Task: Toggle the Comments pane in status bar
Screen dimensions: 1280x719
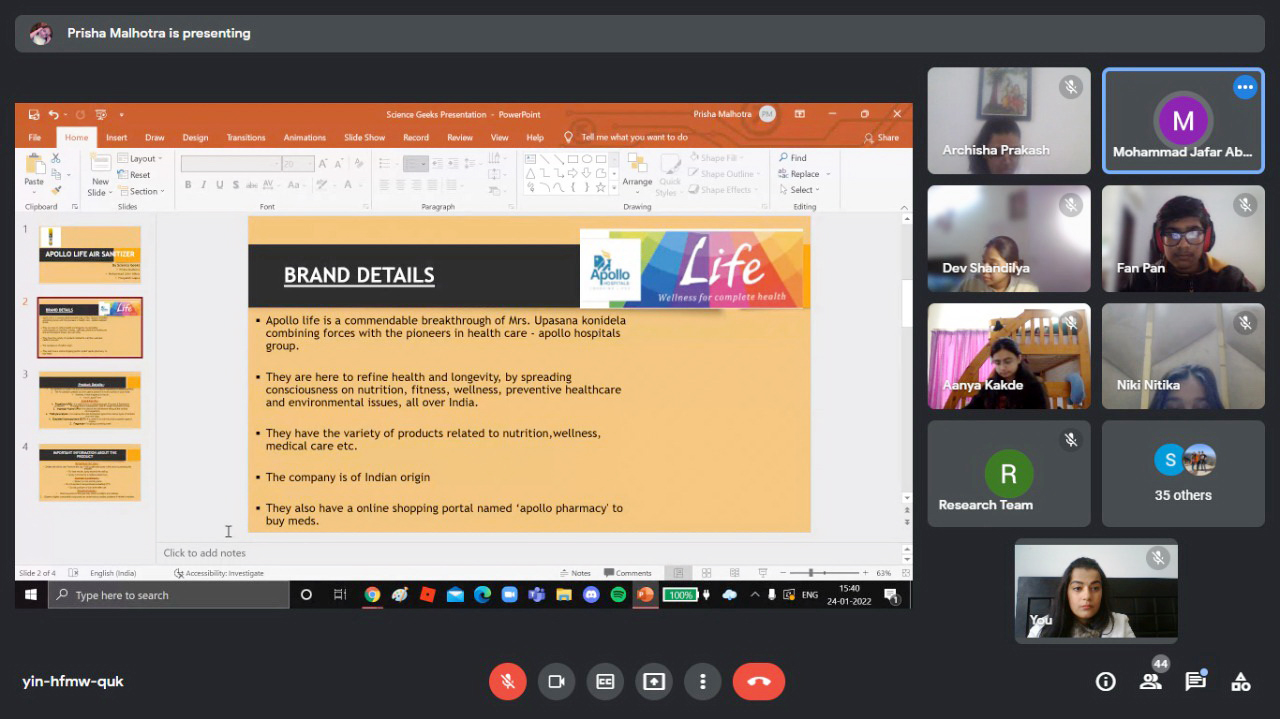Action: click(x=628, y=573)
